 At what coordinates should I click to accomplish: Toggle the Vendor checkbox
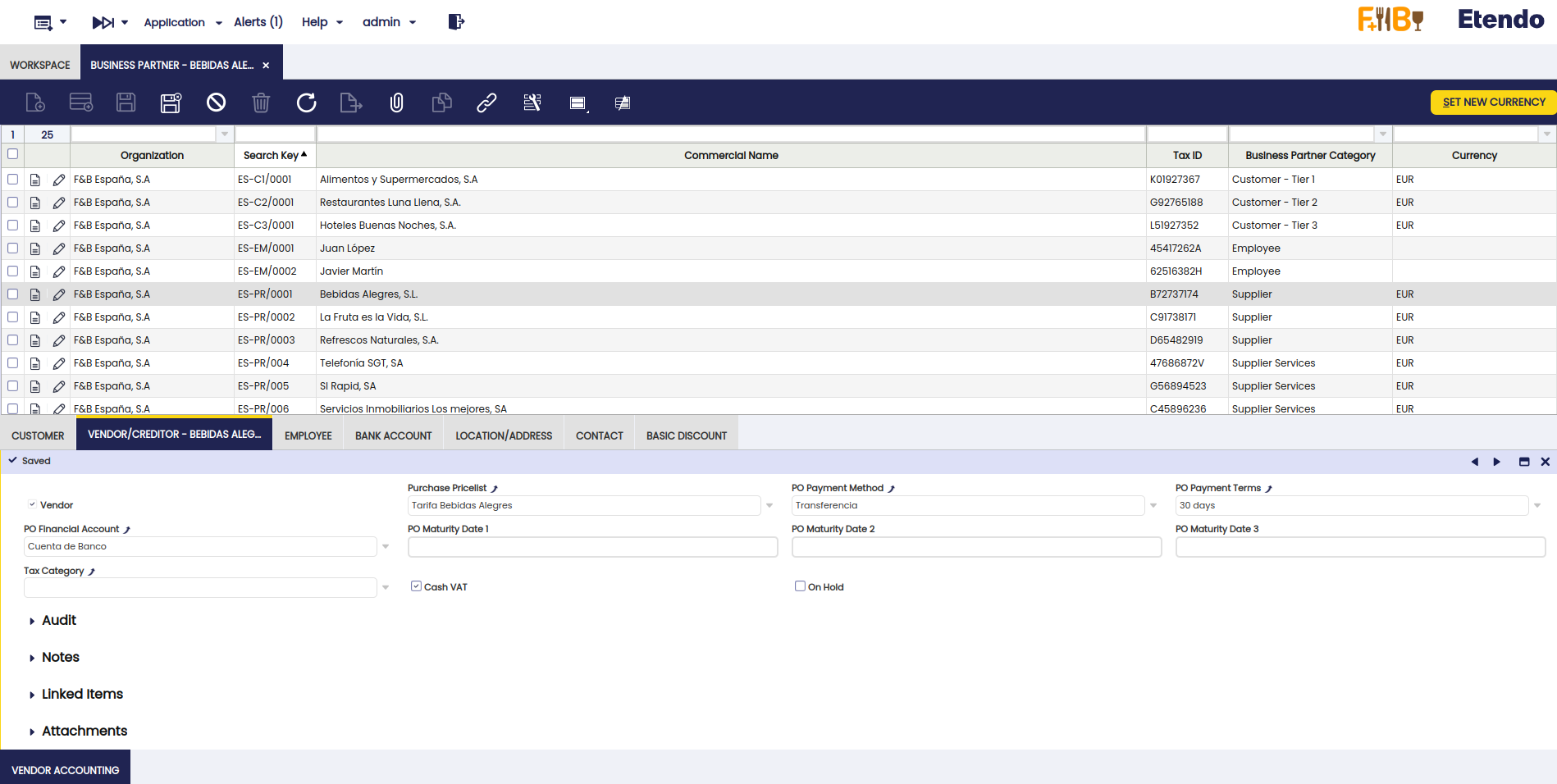coord(32,504)
